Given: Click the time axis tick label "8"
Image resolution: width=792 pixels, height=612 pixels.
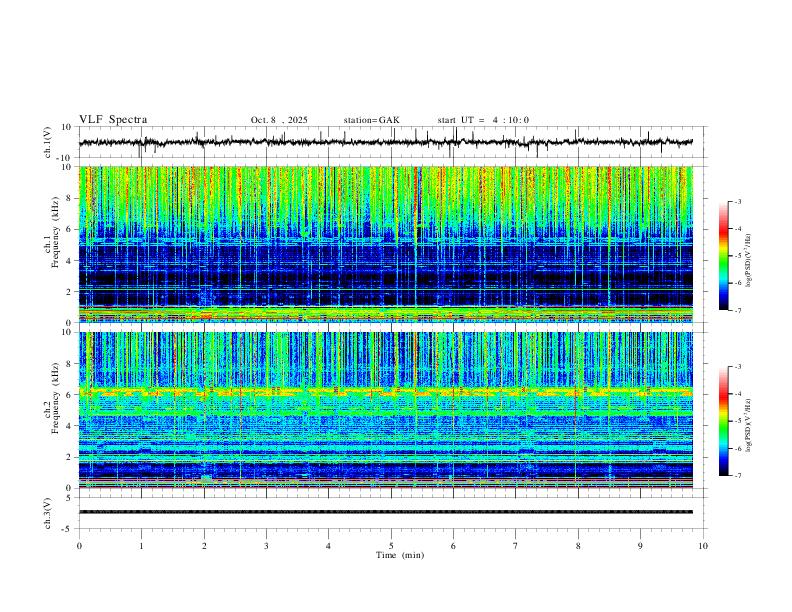Looking at the screenshot, I should point(578,546).
